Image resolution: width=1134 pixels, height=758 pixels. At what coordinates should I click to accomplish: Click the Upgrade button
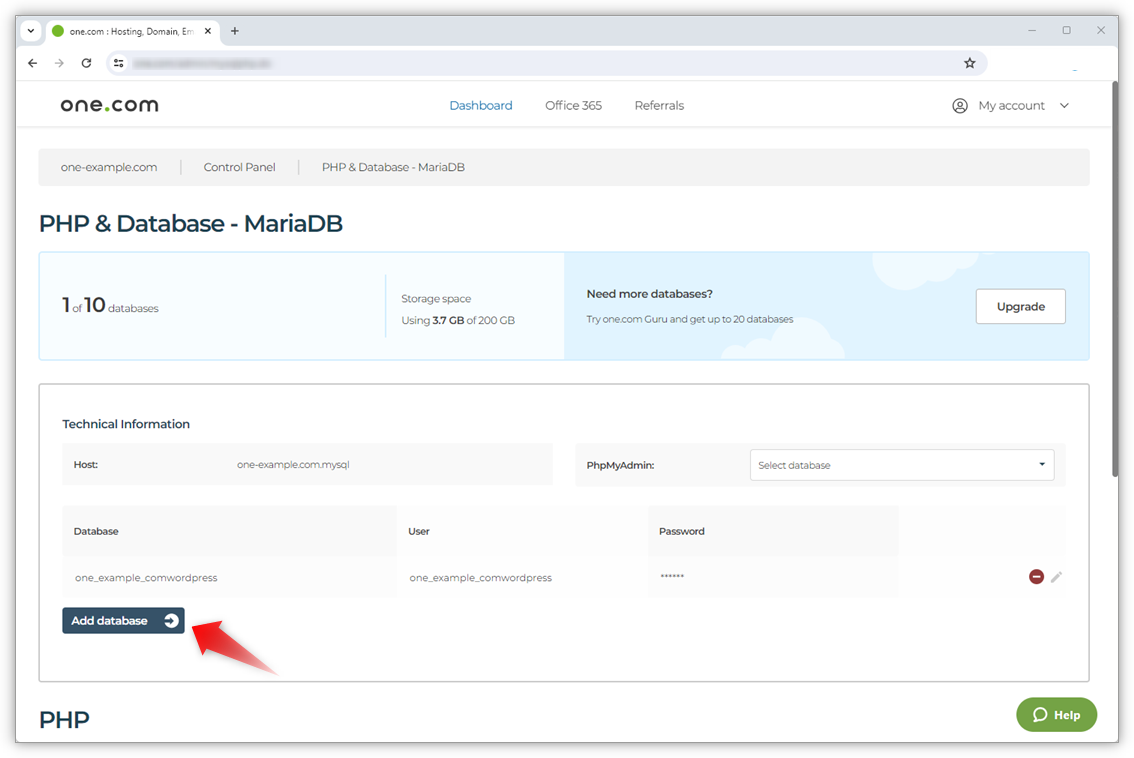[x=1020, y=306]
